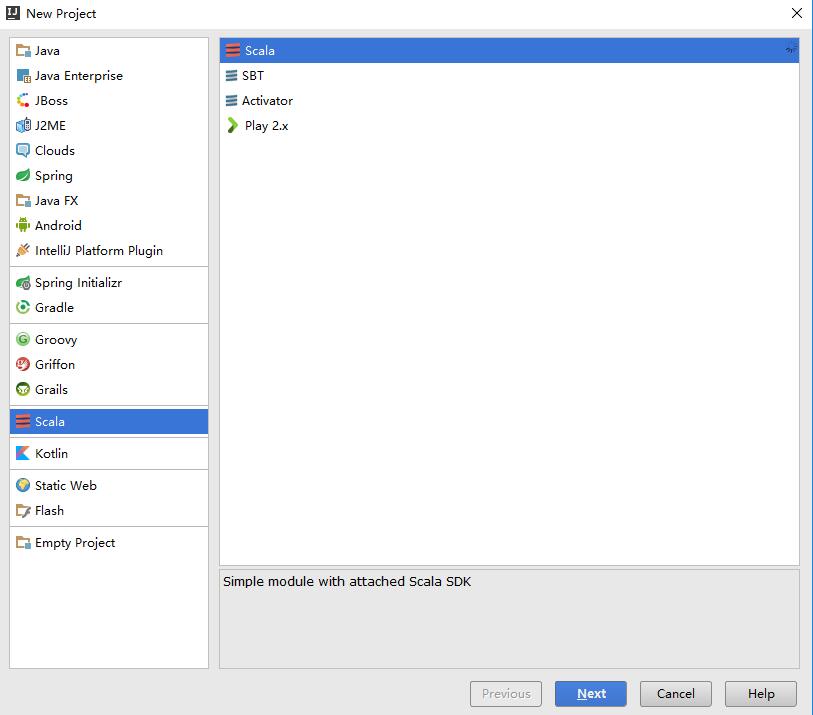Click the Cancel button
The width and height of the screenshot is (813, 715).
point(675,694)
